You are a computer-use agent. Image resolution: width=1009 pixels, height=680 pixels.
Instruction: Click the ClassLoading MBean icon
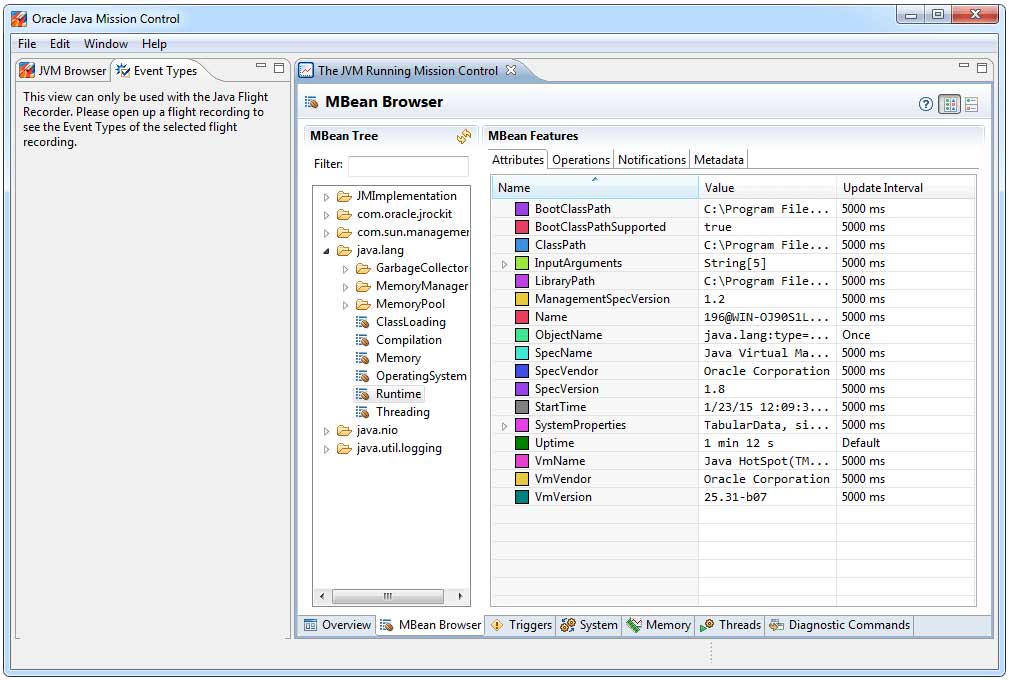(363, 322)
